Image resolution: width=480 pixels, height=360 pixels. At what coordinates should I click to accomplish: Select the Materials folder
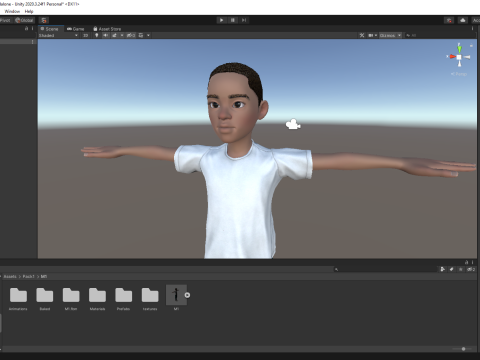point(97,298)
